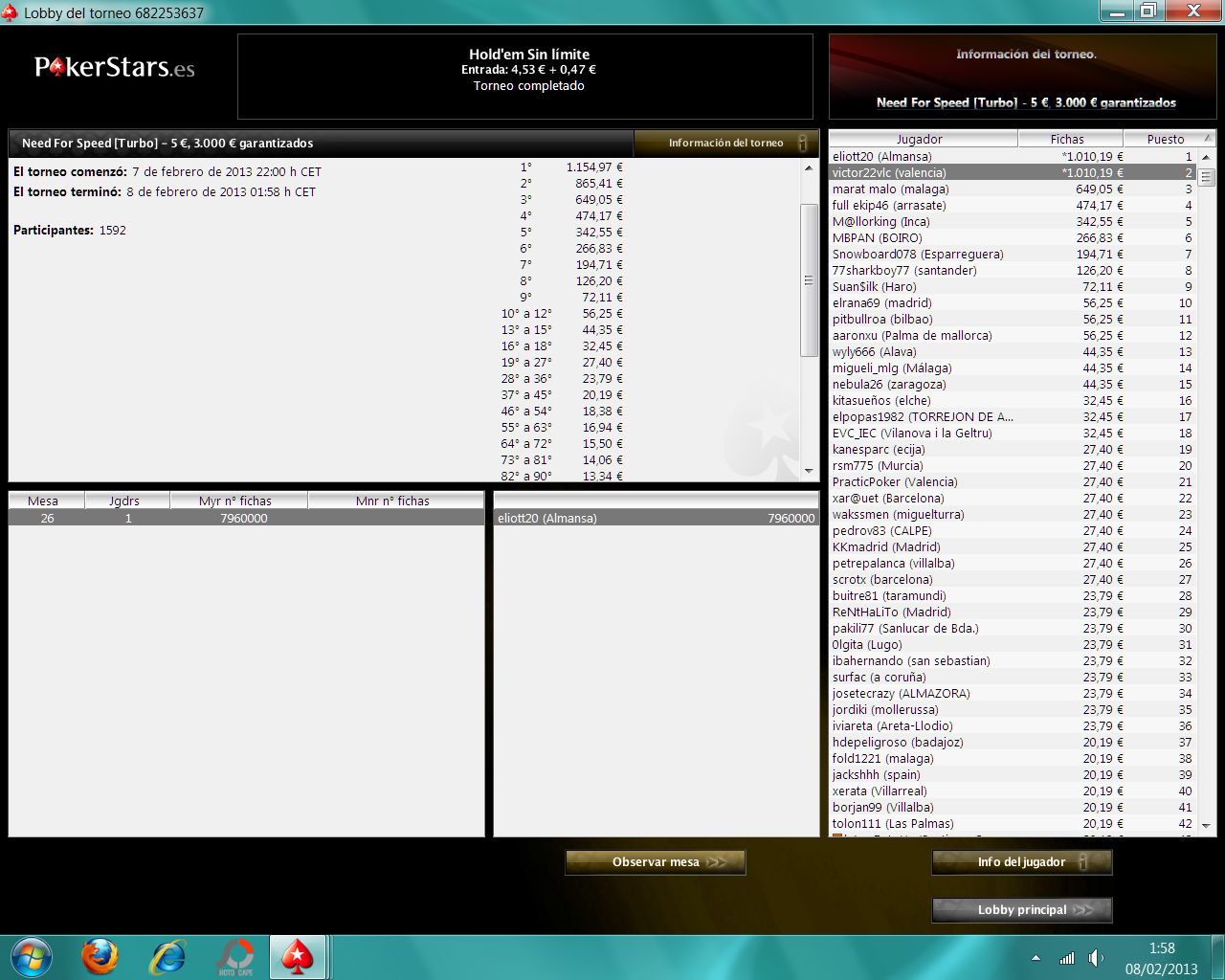Select eliott20 with 7960000 chips at the table
The image size is (1225, 980).
[x=656, y=518]
